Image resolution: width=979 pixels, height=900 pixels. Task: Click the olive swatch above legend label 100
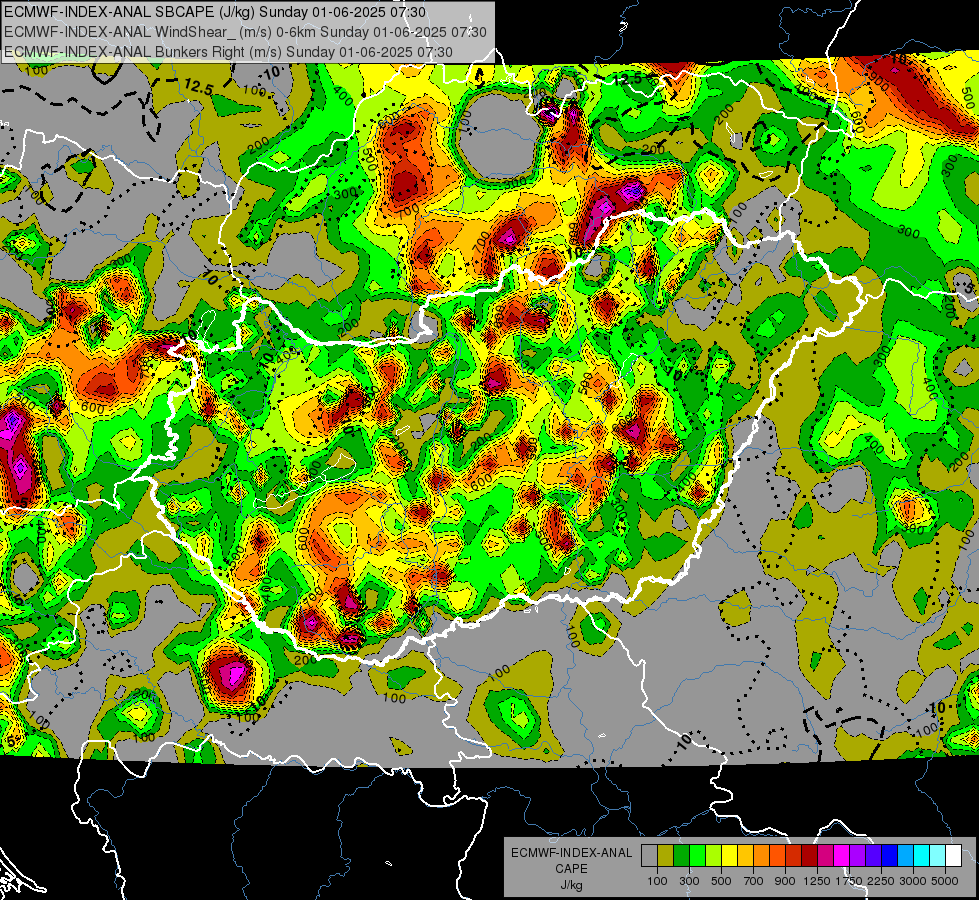point(666,856)
